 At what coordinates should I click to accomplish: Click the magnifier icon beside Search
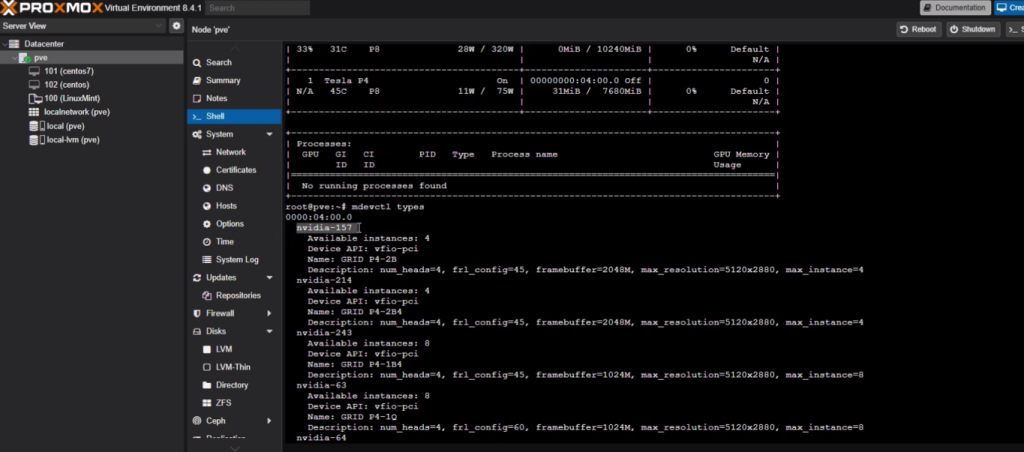(x=197, y=63)
